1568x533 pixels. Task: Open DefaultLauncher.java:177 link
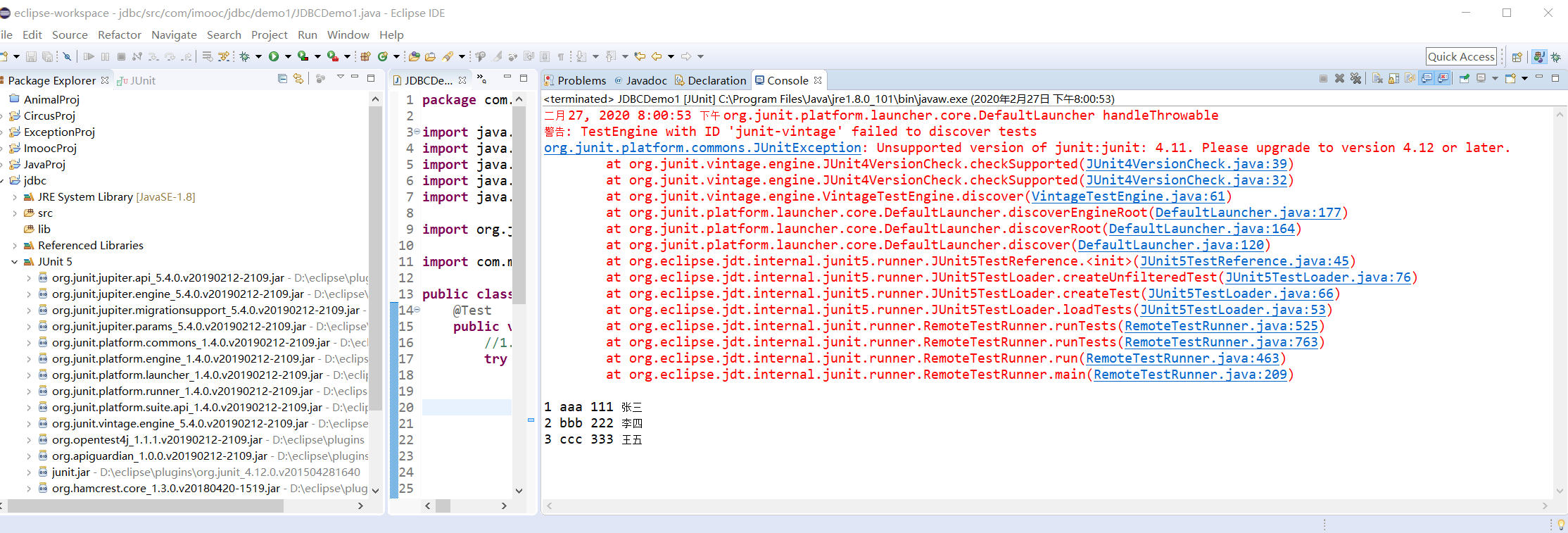click(x=1248, y=212)
